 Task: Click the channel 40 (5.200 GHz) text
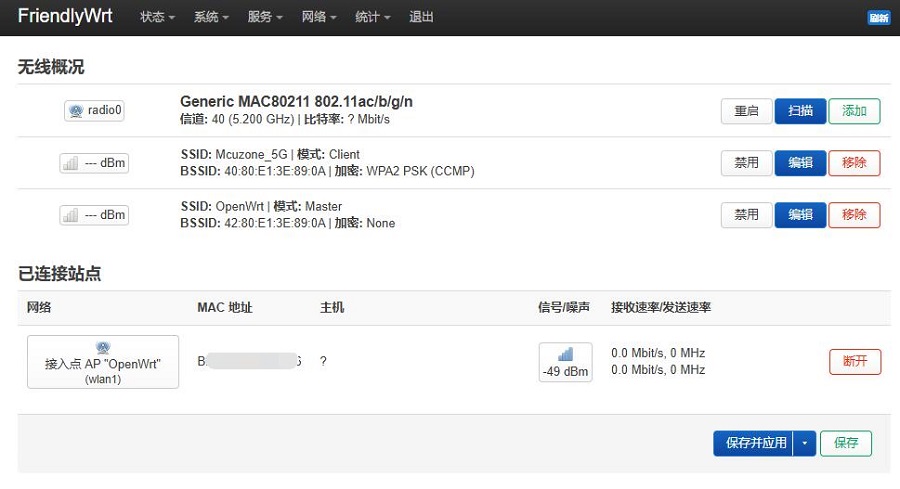[237, 119]
